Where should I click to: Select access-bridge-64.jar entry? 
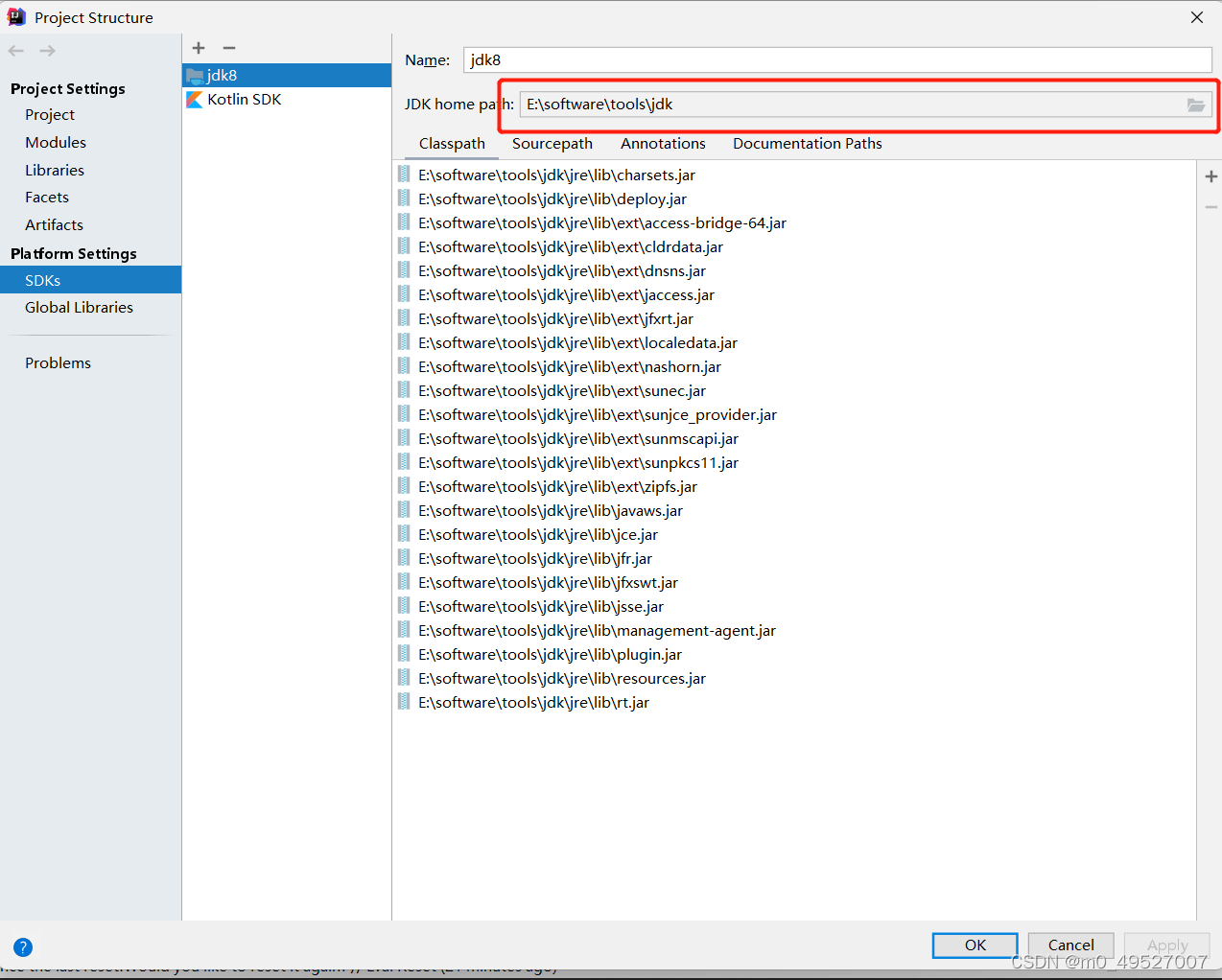pyautogui.click(x=602, y=223)
